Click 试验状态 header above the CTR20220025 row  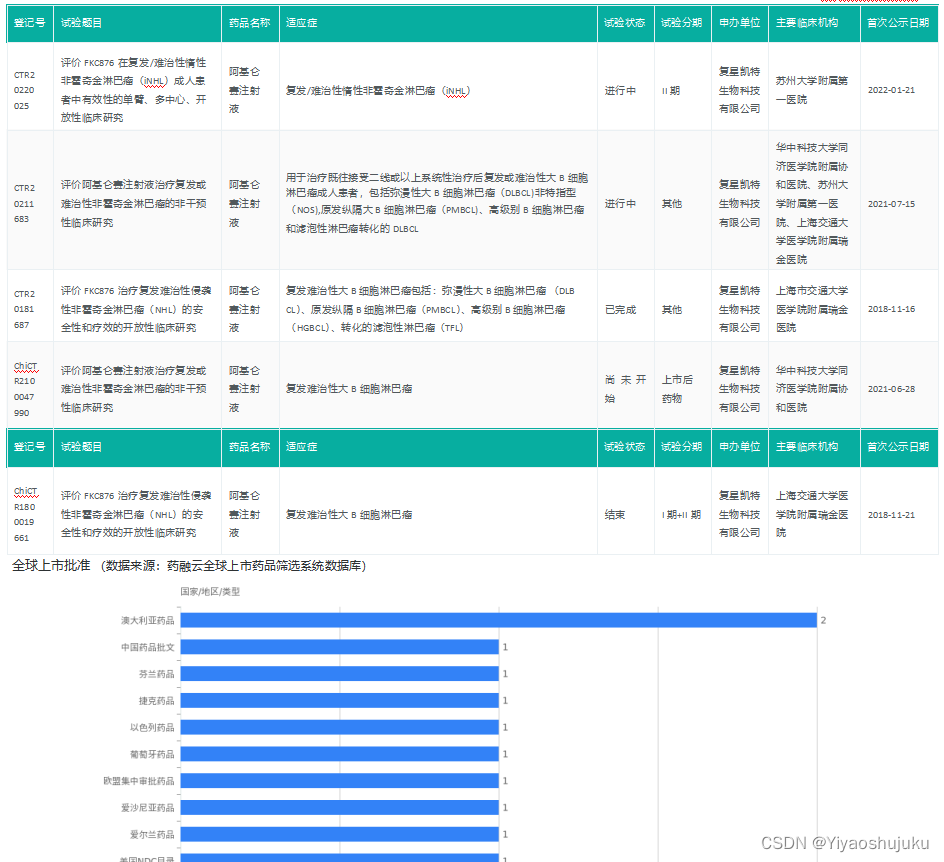[624, 23]
